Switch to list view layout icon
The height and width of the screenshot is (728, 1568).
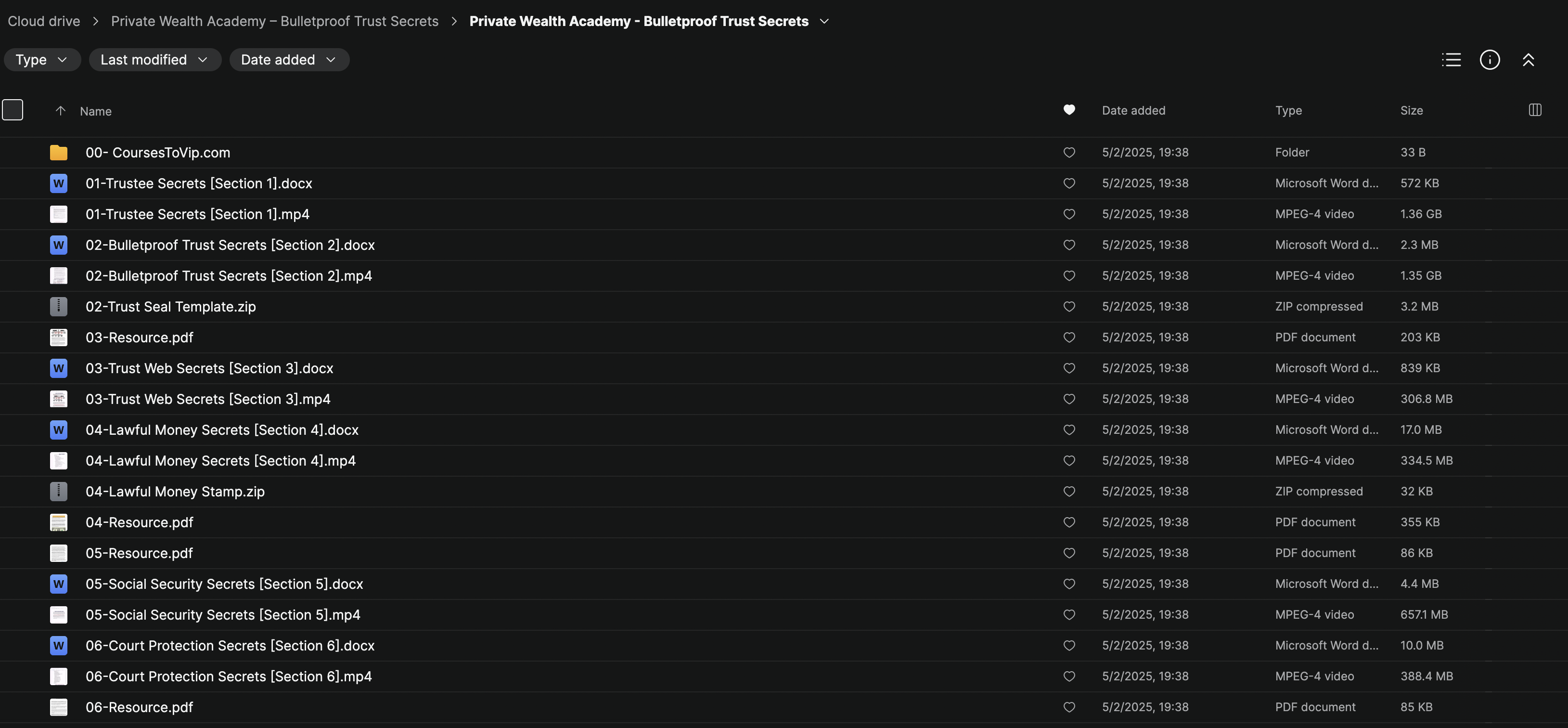(1451, 60)
